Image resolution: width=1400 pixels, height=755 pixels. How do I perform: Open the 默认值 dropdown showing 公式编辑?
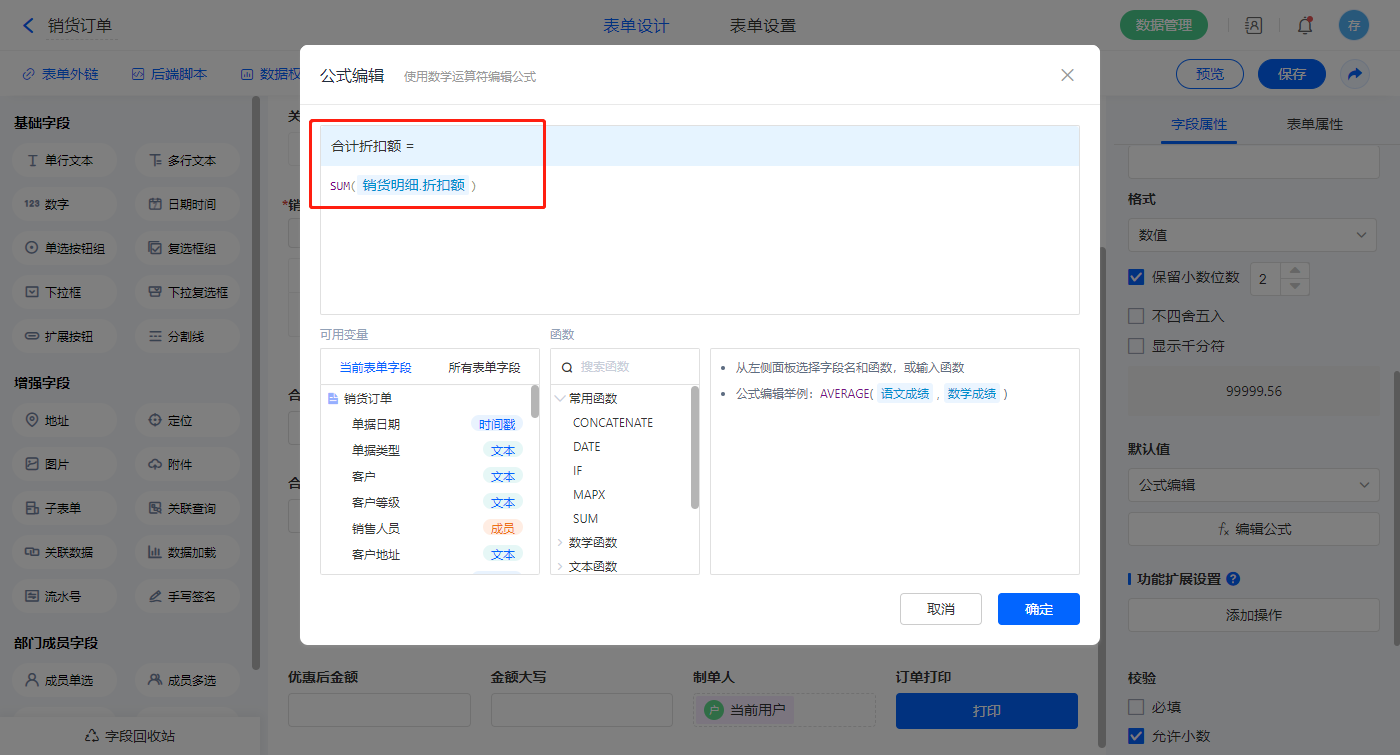click(1253, 485)
